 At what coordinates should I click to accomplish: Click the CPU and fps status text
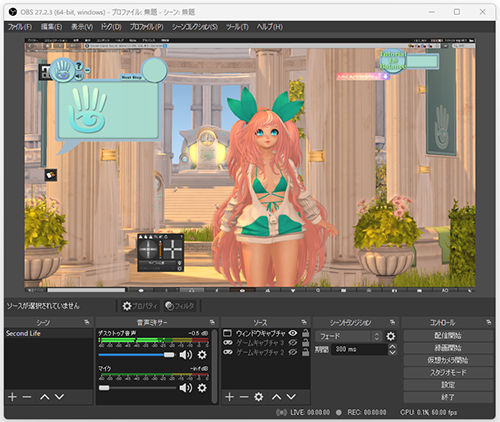coord(428,413)
